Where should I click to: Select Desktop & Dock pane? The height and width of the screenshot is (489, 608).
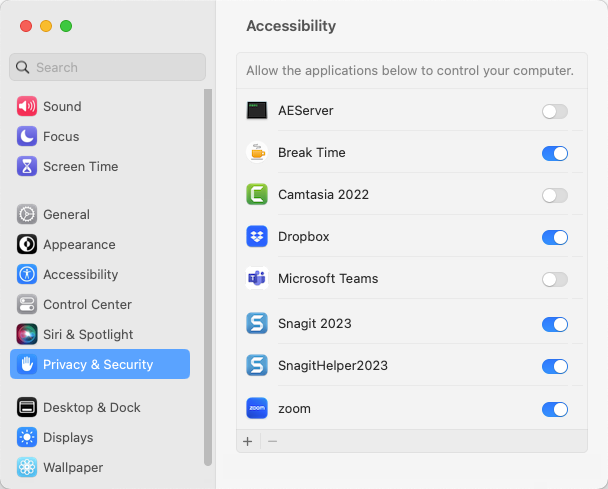[100, 407]
